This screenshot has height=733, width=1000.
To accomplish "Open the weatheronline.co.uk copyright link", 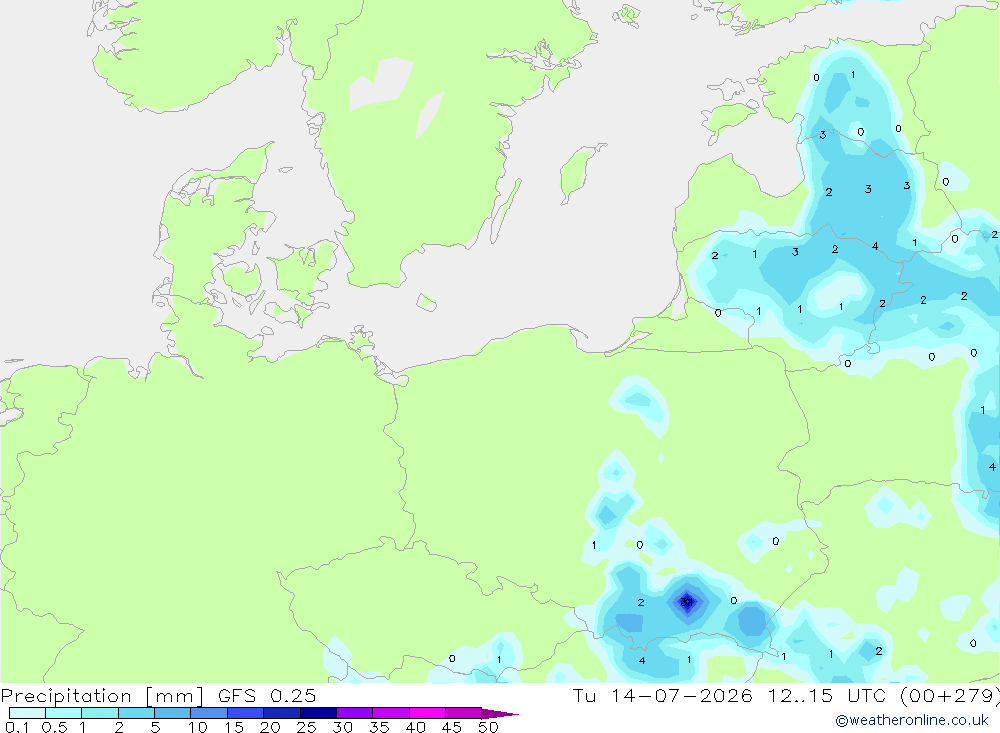I will pyautogui.click(x=912, y=720).
